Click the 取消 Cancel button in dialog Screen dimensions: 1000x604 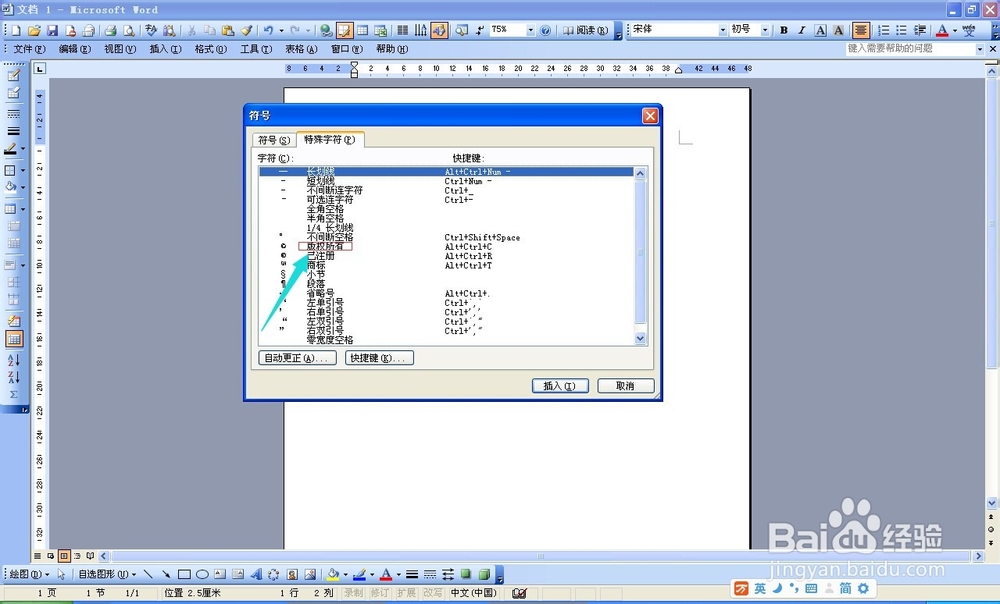(626, 386)
